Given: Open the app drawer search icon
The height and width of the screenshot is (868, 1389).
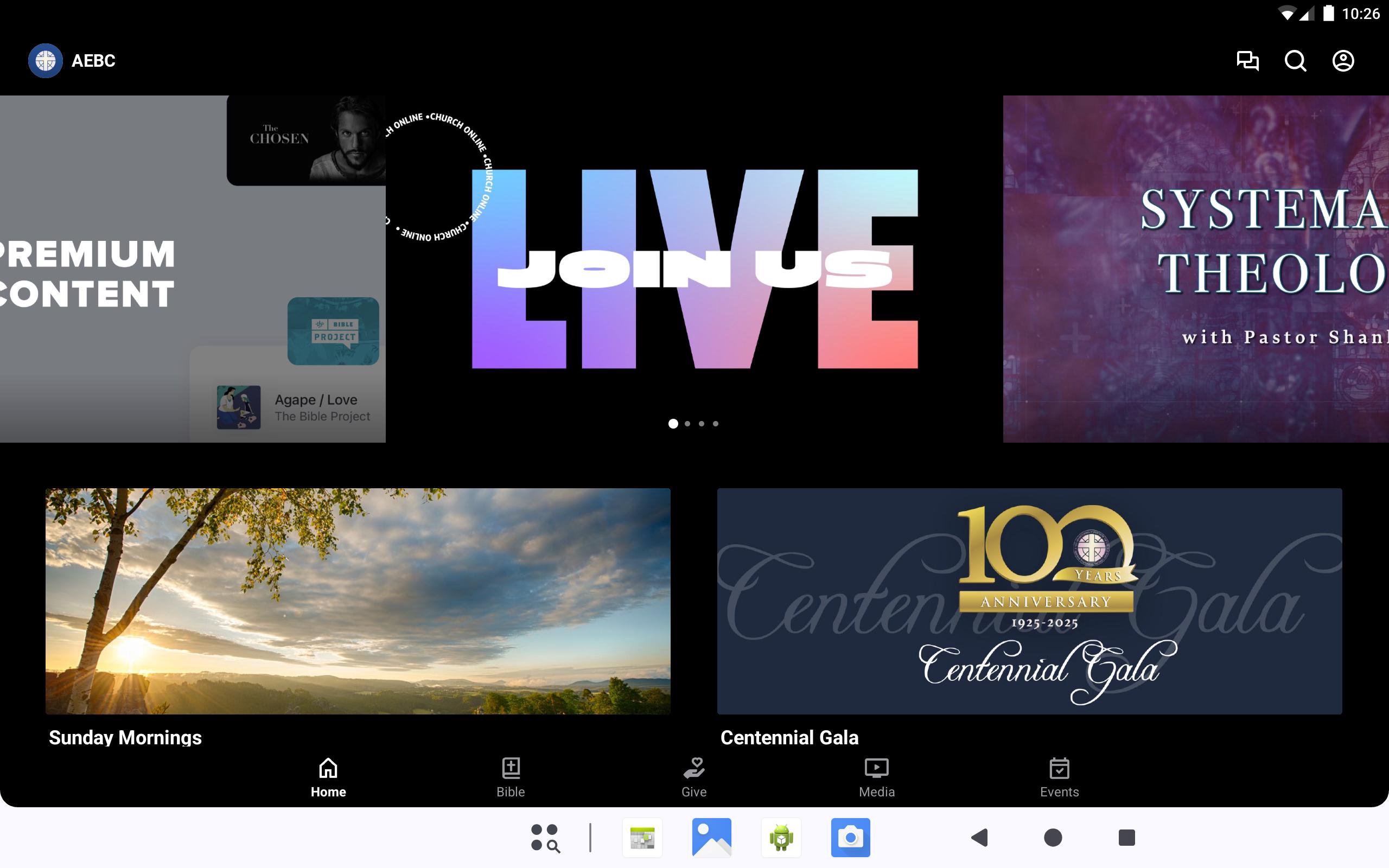Looking at the screenshot, I should pos(545,838).
